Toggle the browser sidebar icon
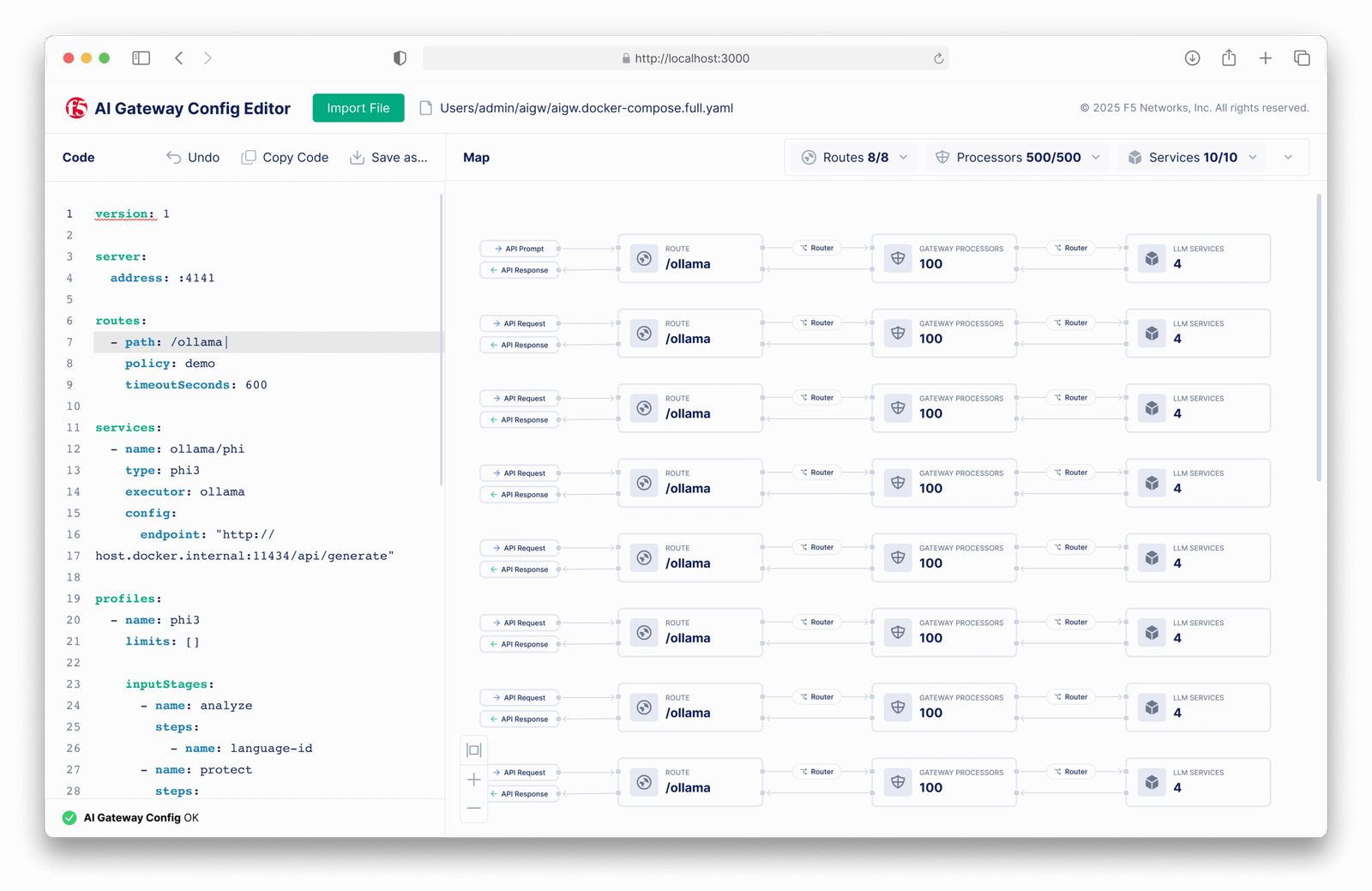 (141, 58)
